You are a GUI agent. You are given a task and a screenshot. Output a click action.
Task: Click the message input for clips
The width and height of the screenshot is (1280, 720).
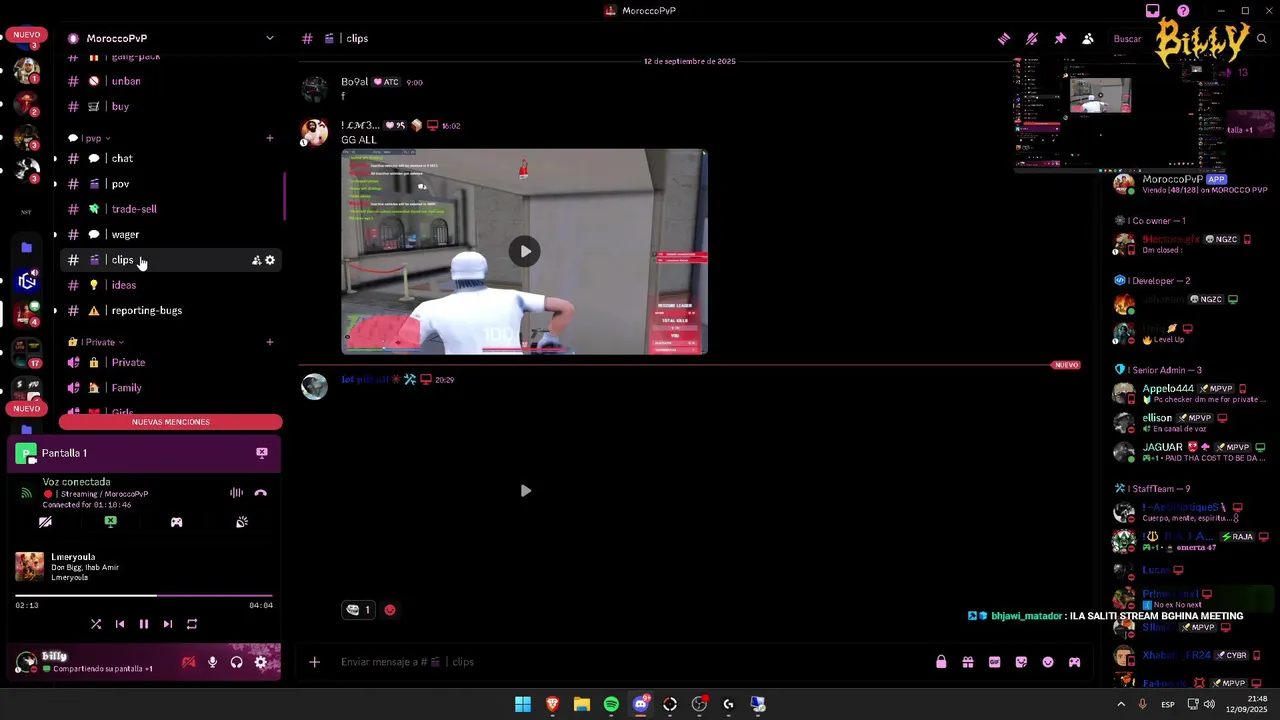click(x=630, y=662)
